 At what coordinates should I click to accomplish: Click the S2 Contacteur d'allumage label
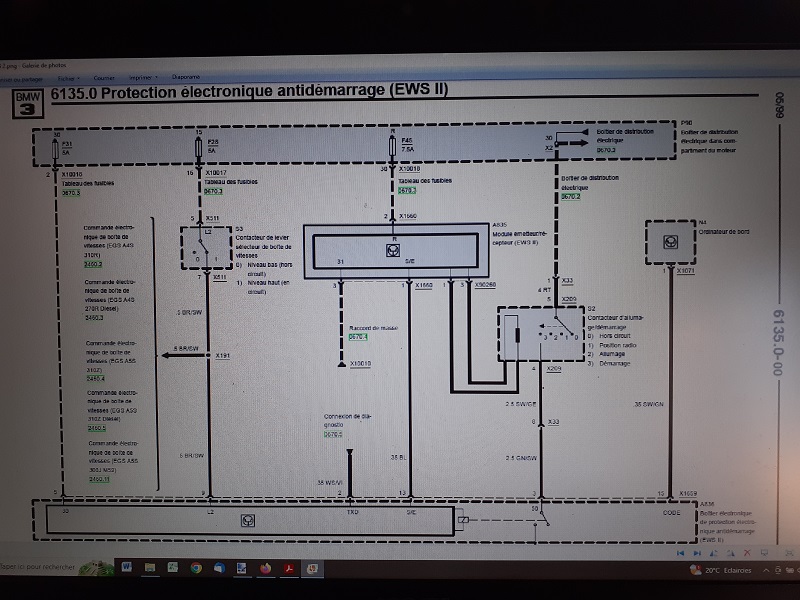(x=615, y=318)
